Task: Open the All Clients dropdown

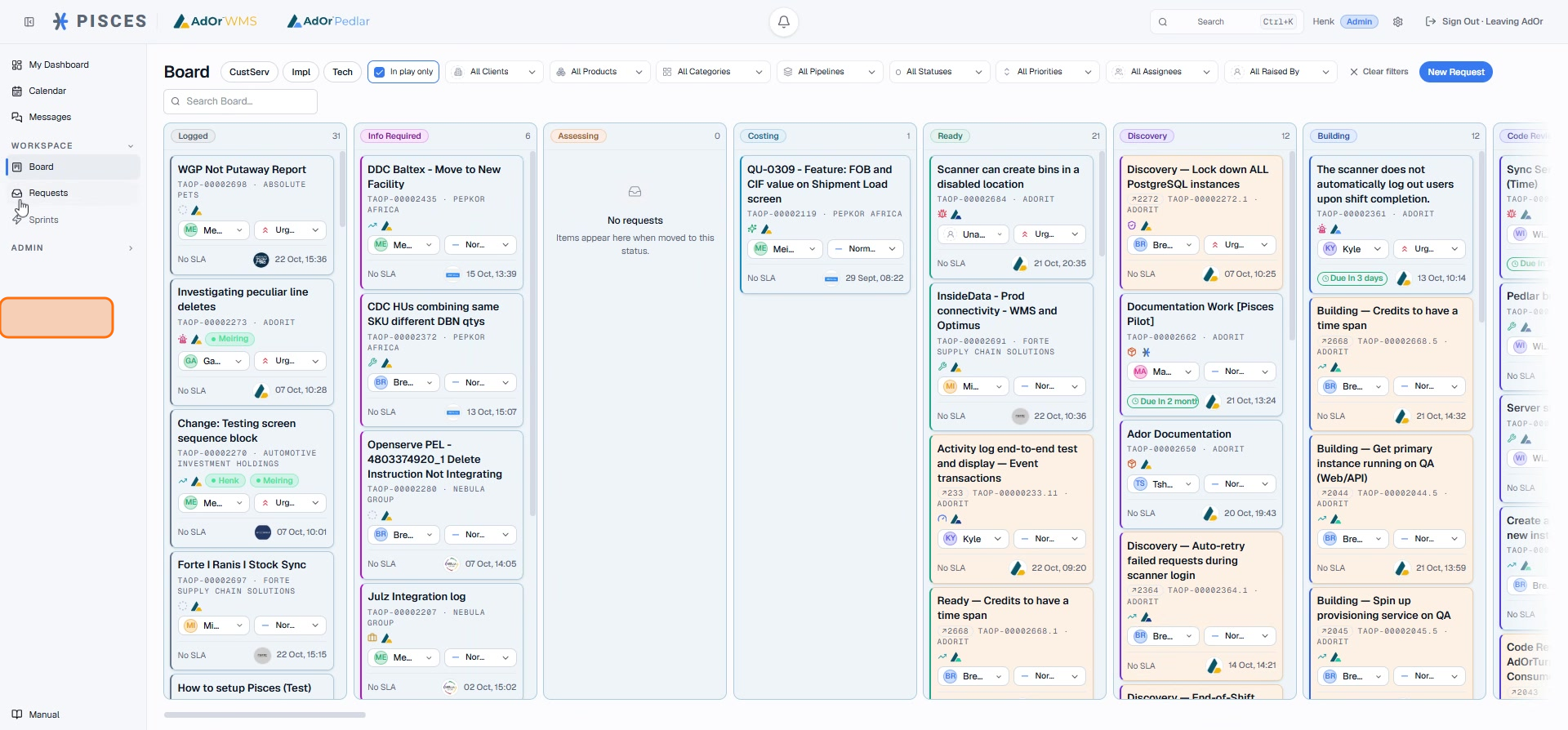Action: tap(495, 72)
